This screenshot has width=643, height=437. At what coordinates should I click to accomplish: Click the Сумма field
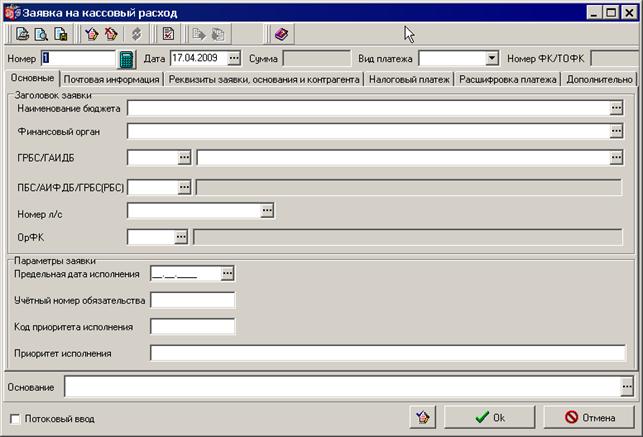(317, 58)
